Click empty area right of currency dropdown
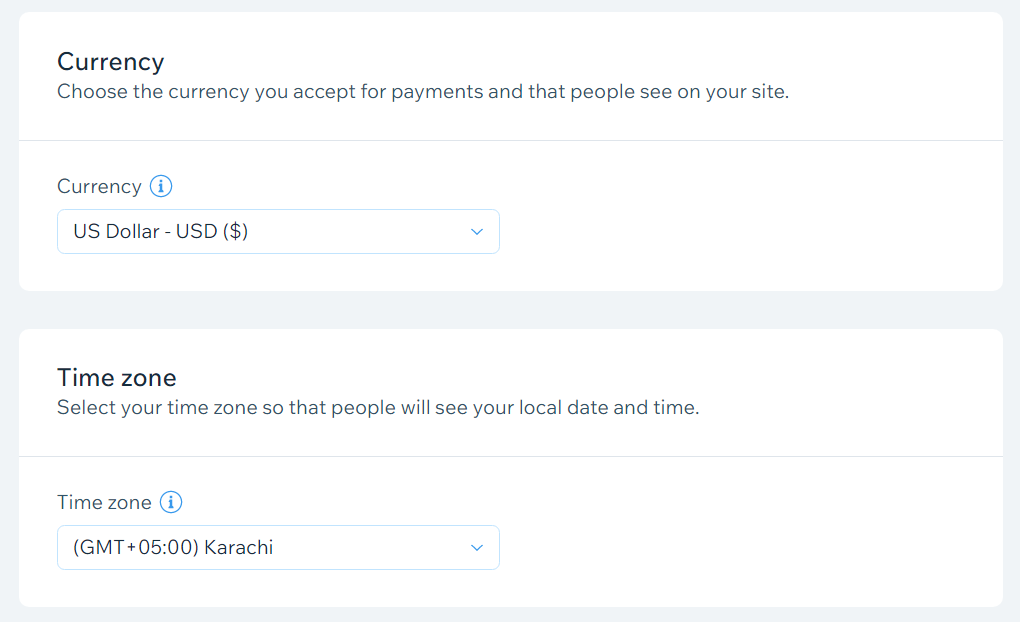1020x622 pixels. [x=748, y=232]
